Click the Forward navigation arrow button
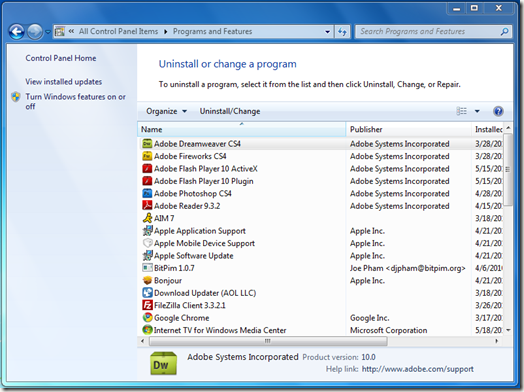The height and width of the screenshot is (392, 524). click(35, 32)
